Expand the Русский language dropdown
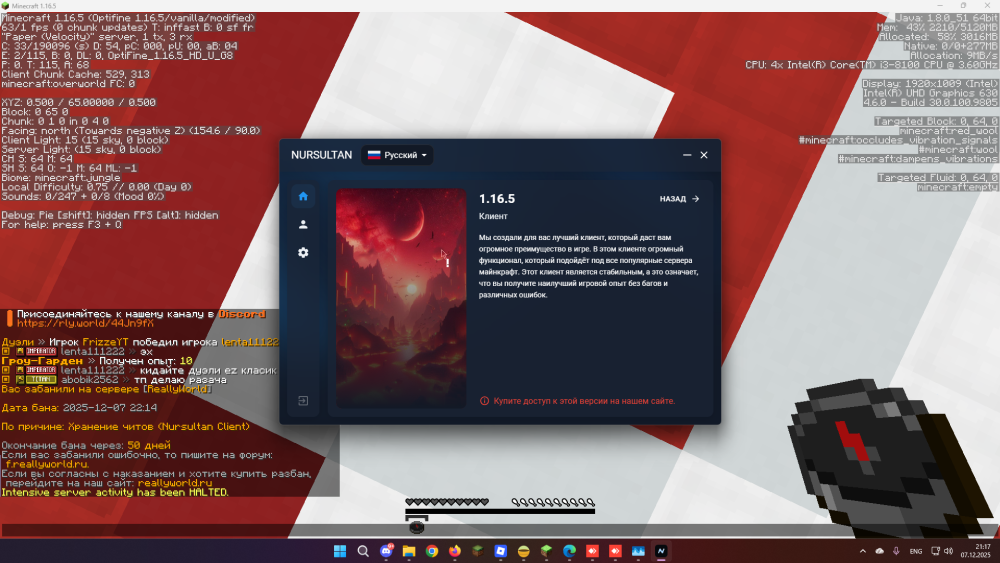 (397, 155)
